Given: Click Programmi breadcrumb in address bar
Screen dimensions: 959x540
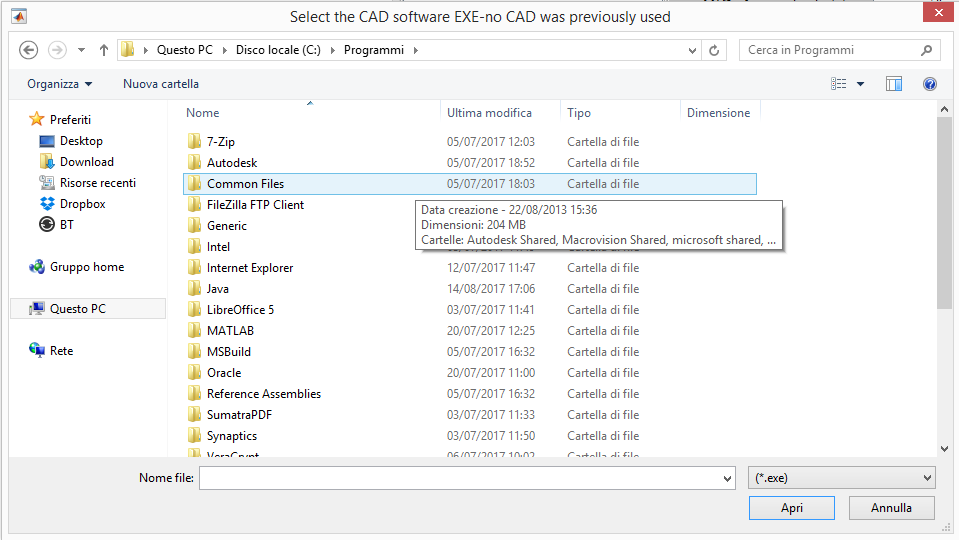Looking at the screenshot, I should coord(374,50).
